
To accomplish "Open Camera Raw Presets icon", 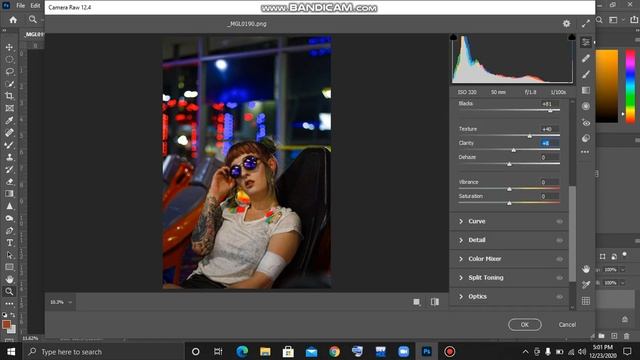I will tap(586, 138).
